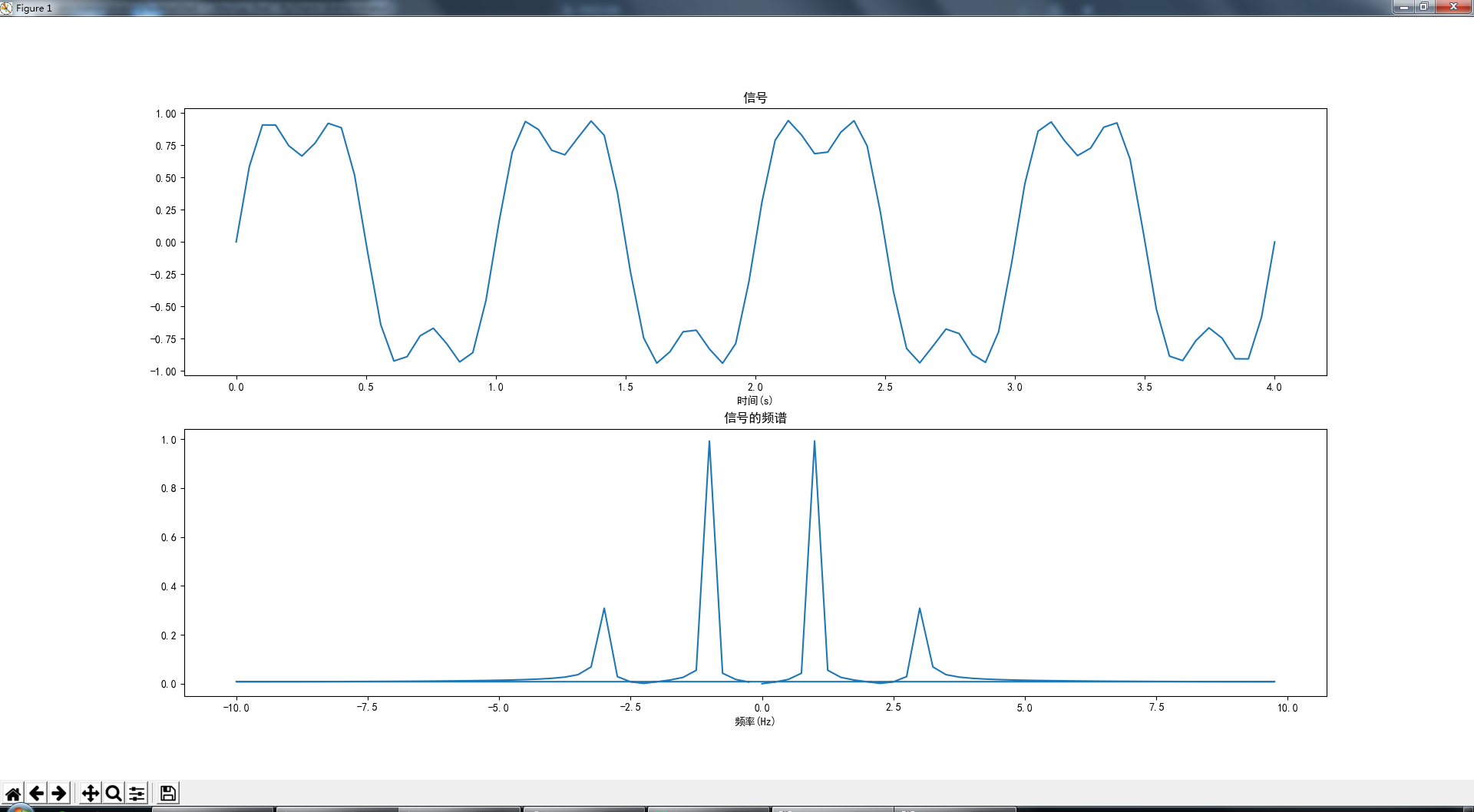Click the Figure 1 window title
The image size is (1474, 812).
click(x=34, y=8)
